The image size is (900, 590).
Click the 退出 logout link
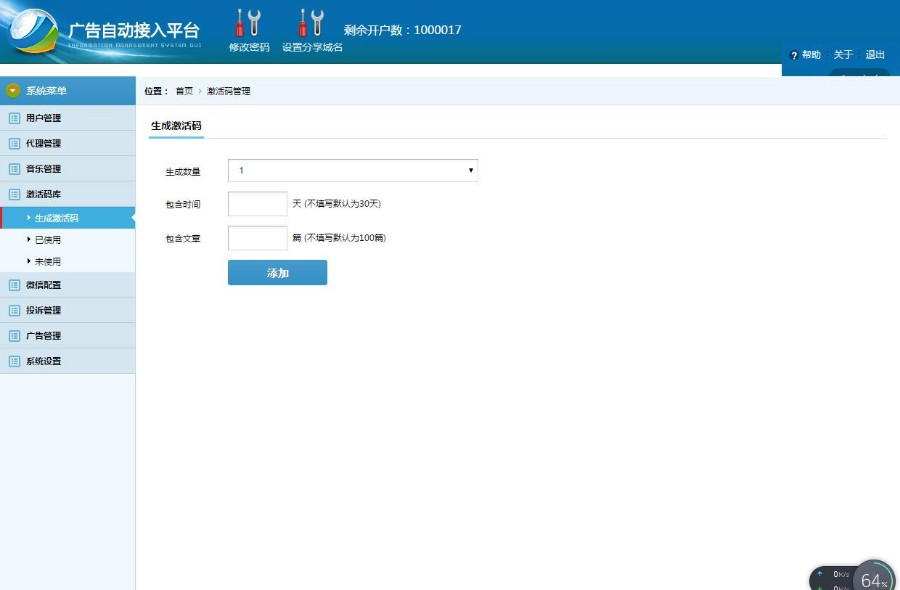click(x=875, y=55)
